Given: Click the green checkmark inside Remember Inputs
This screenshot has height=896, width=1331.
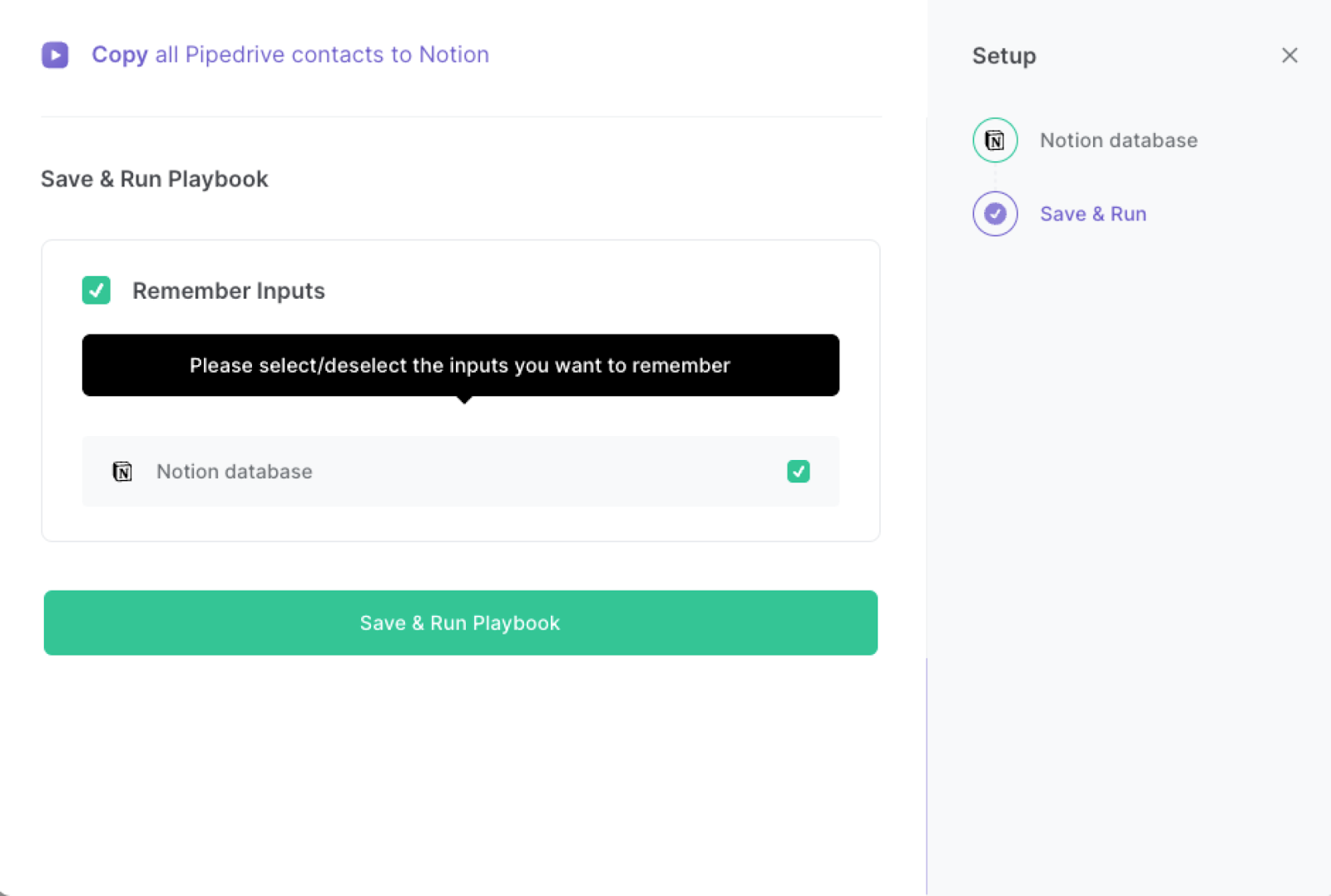Looking at the screenshot, I should pos(96,290).
